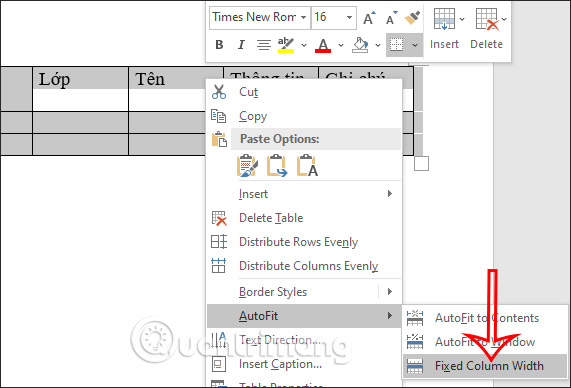The image size is (571, 388).
Task: Choose Delete Table from context menu
Action: click(x=304, y=218)
